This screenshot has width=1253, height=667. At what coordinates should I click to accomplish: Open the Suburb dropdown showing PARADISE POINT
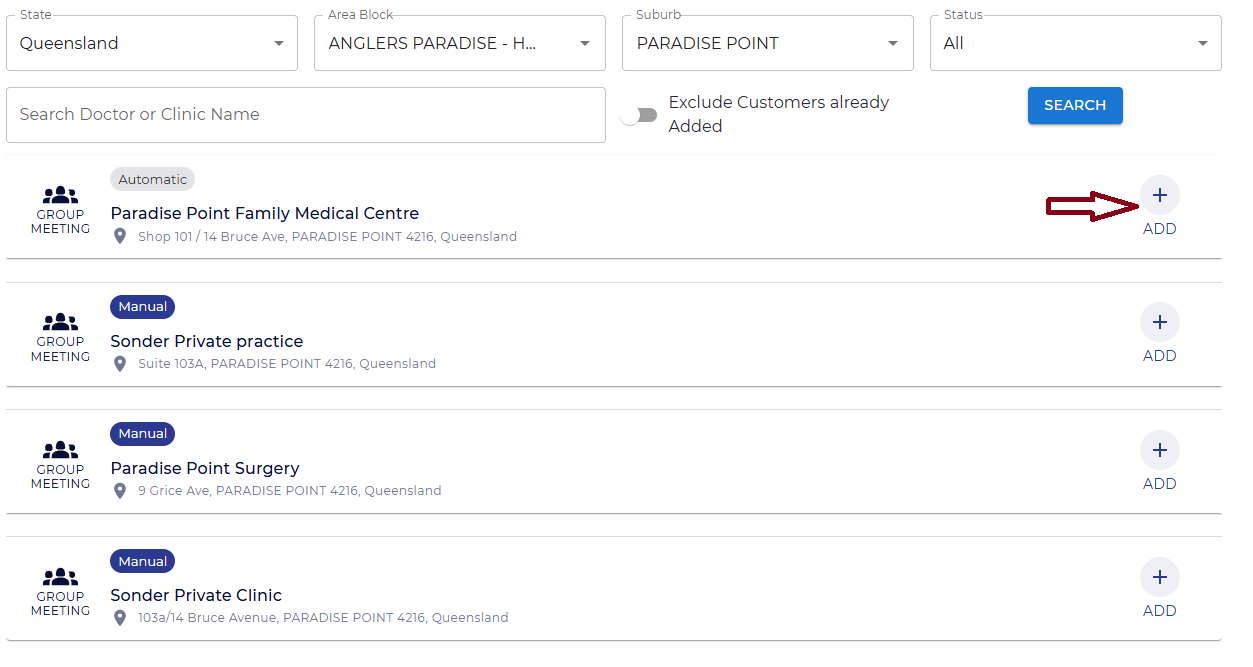[x=768, y=43]
